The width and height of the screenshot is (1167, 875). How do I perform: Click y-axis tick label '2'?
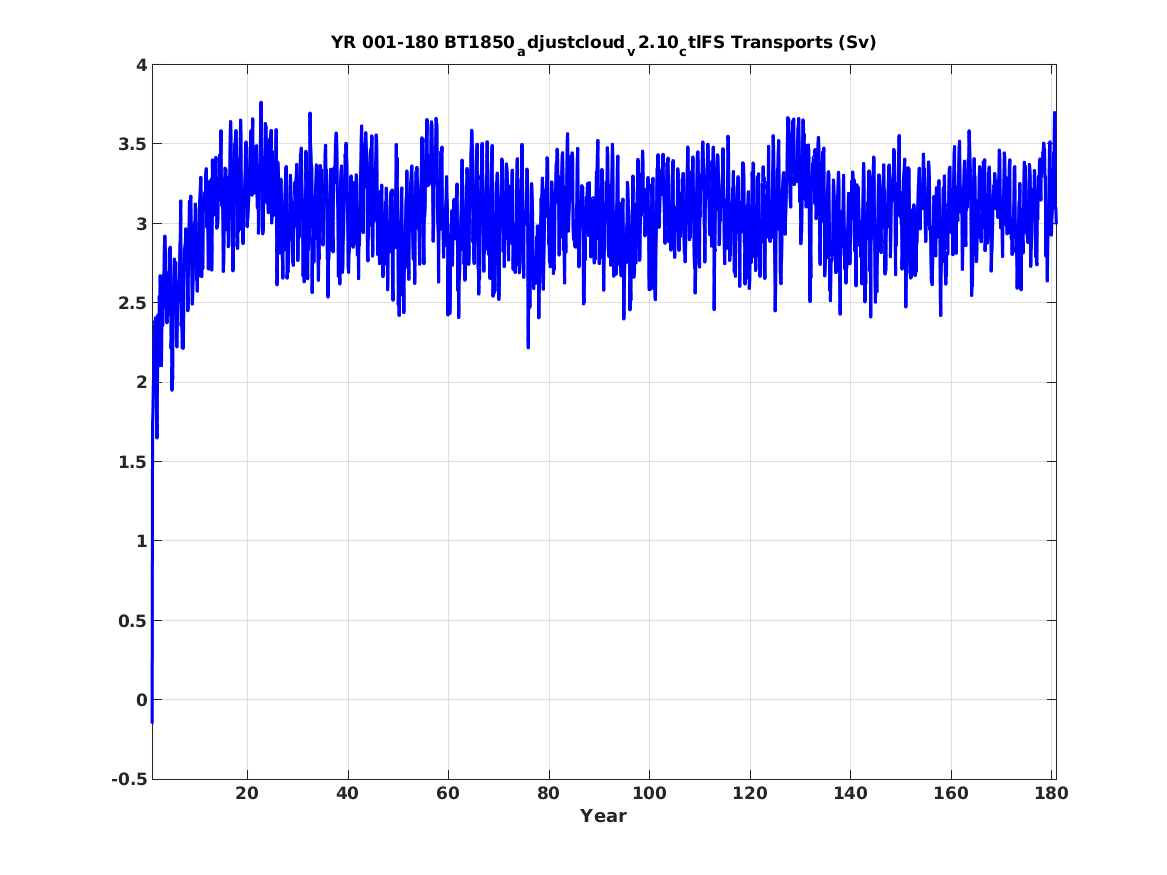pos(141,382)
